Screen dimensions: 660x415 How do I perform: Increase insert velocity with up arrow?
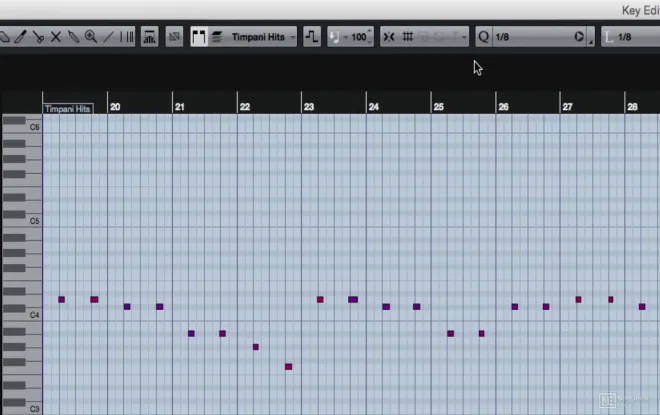370,32
